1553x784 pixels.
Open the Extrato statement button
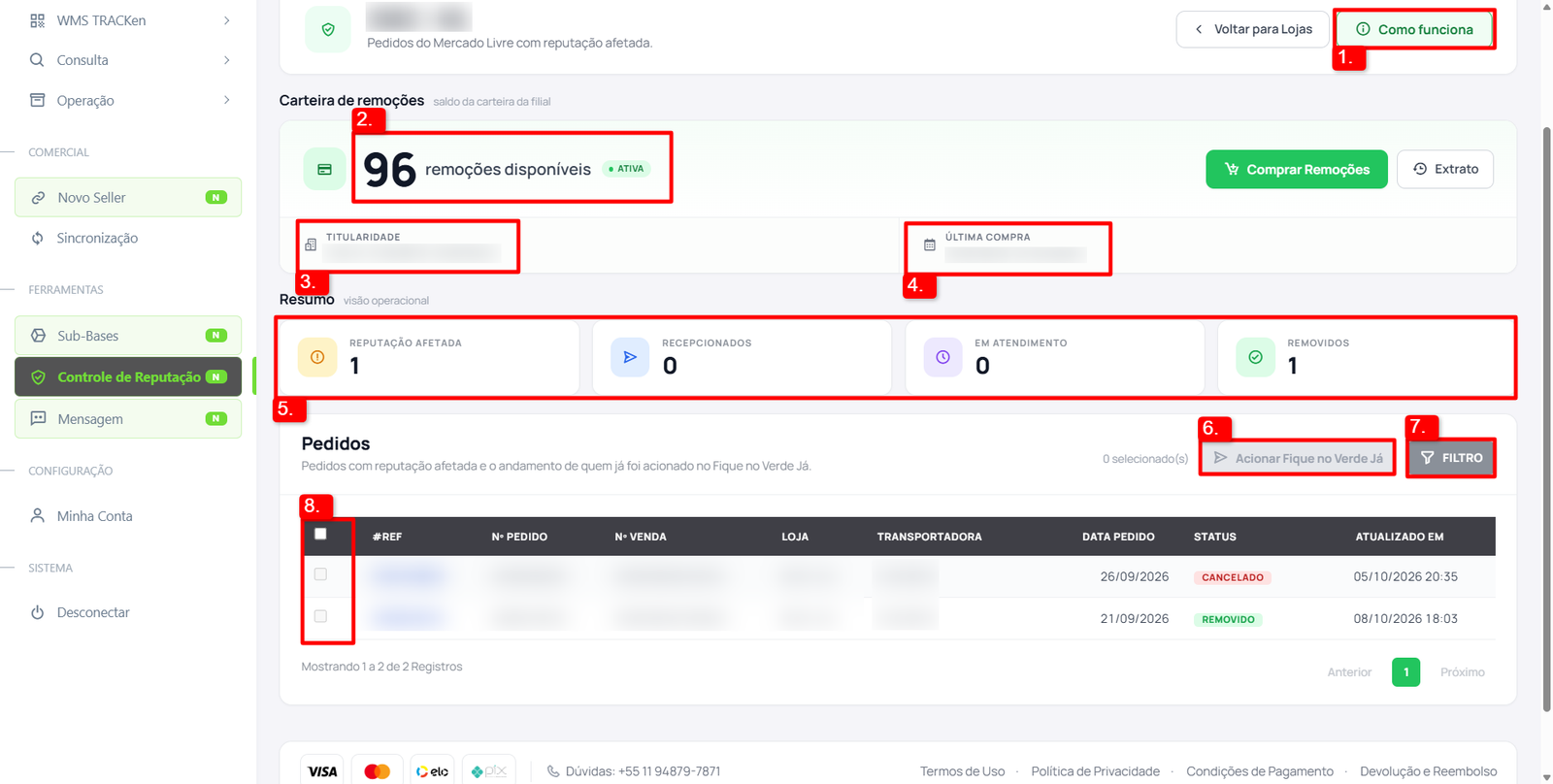(1445, 169)
